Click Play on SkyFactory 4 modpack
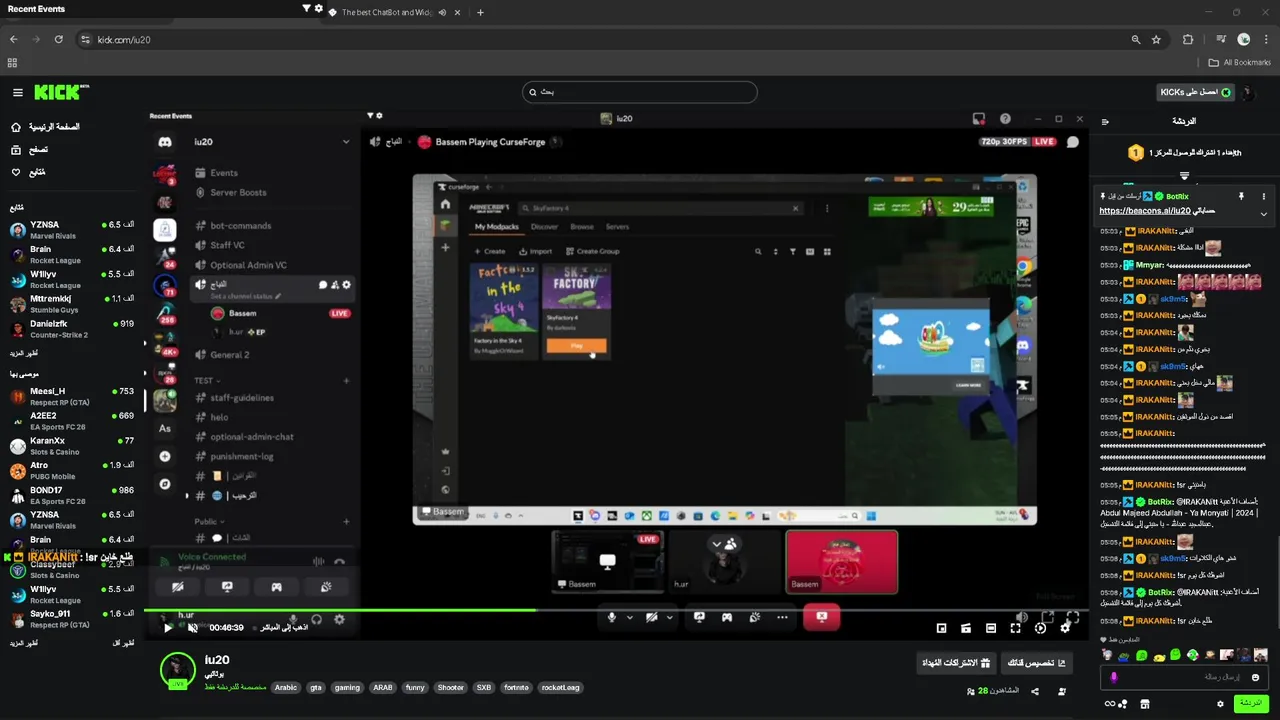Image resolution: width=1280 pixels, height=720 pixels. click(x=576, y=346)
